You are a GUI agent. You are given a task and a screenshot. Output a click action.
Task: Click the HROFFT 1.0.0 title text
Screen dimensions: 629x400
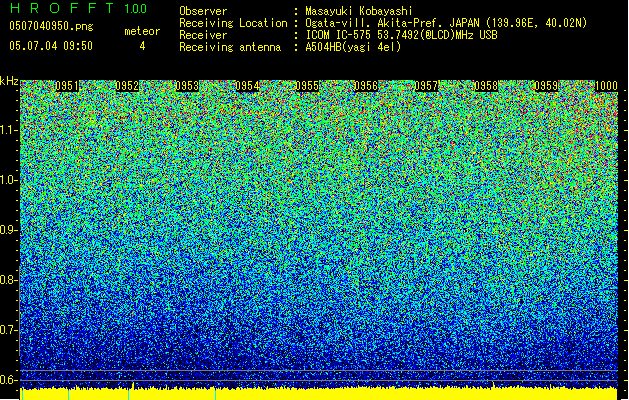tap(78, 8)
